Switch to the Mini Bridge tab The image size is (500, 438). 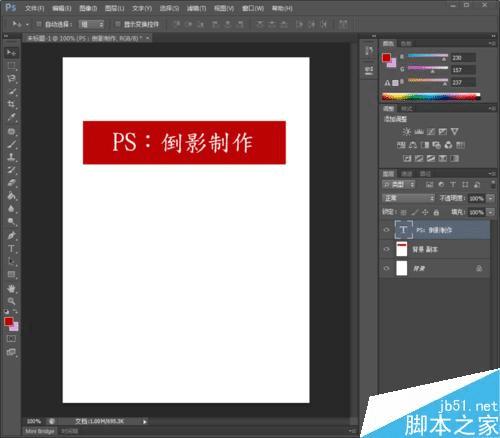[x=40, y=431]
